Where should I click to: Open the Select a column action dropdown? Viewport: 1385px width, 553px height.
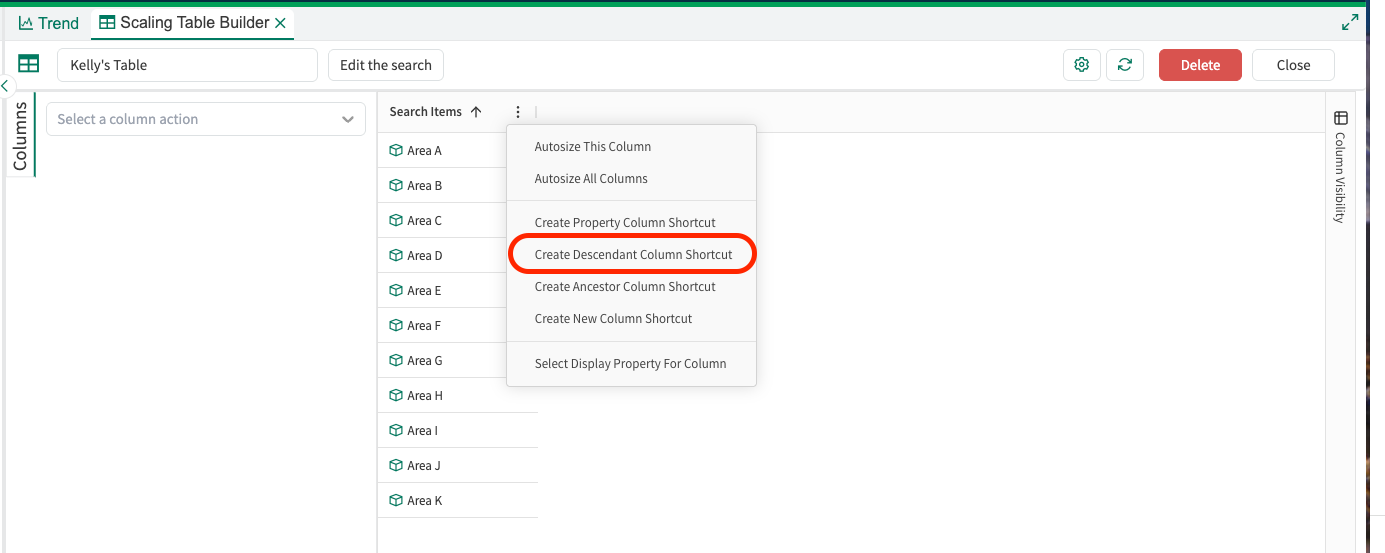pyautogui.click(x=205, y=119)
